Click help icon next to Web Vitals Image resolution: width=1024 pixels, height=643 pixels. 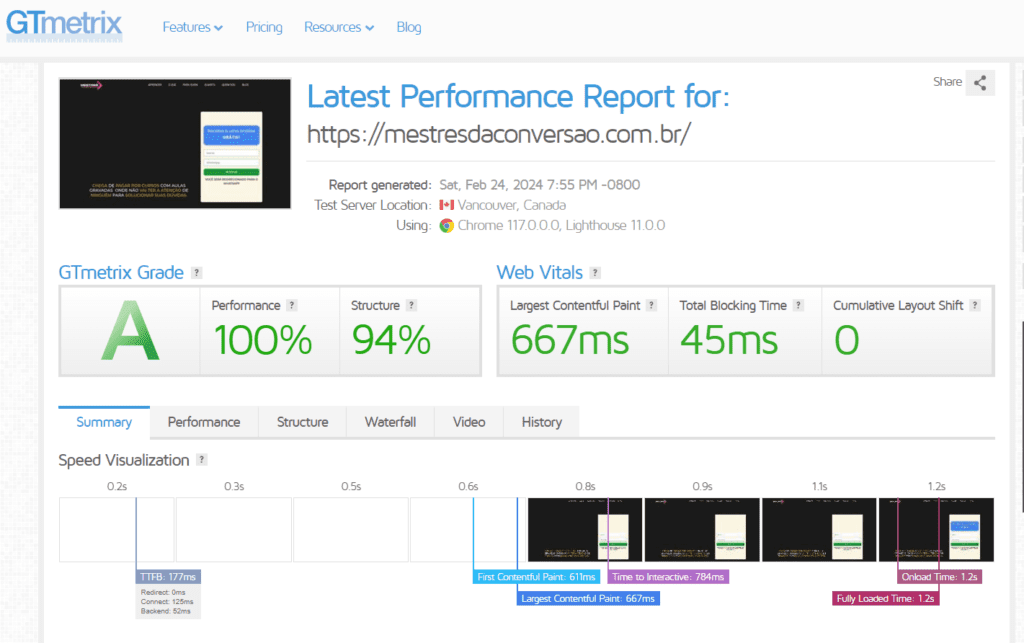(595, 273)
